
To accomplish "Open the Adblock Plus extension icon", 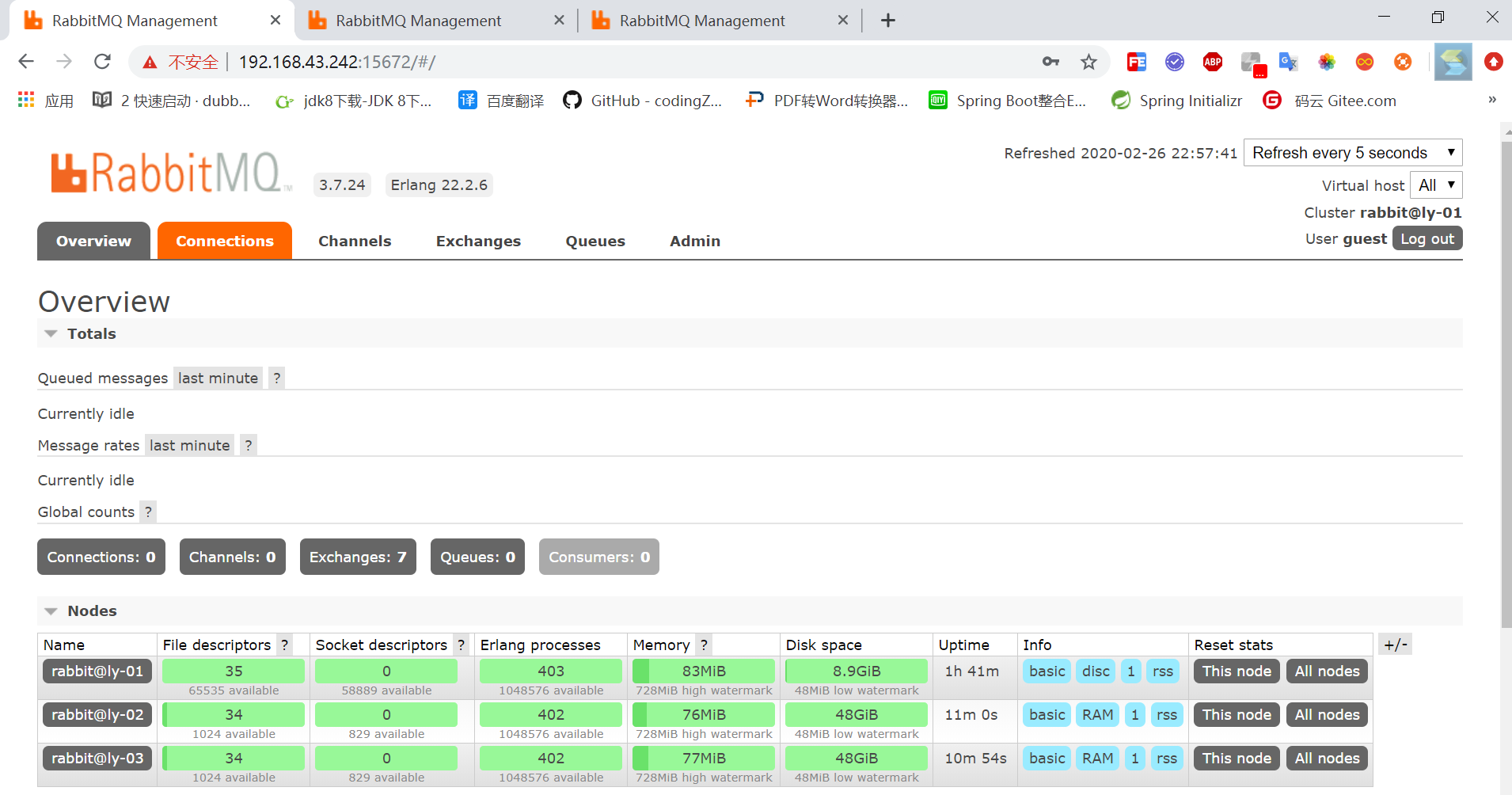I will pyautogui.click(x=1213, y=62).
